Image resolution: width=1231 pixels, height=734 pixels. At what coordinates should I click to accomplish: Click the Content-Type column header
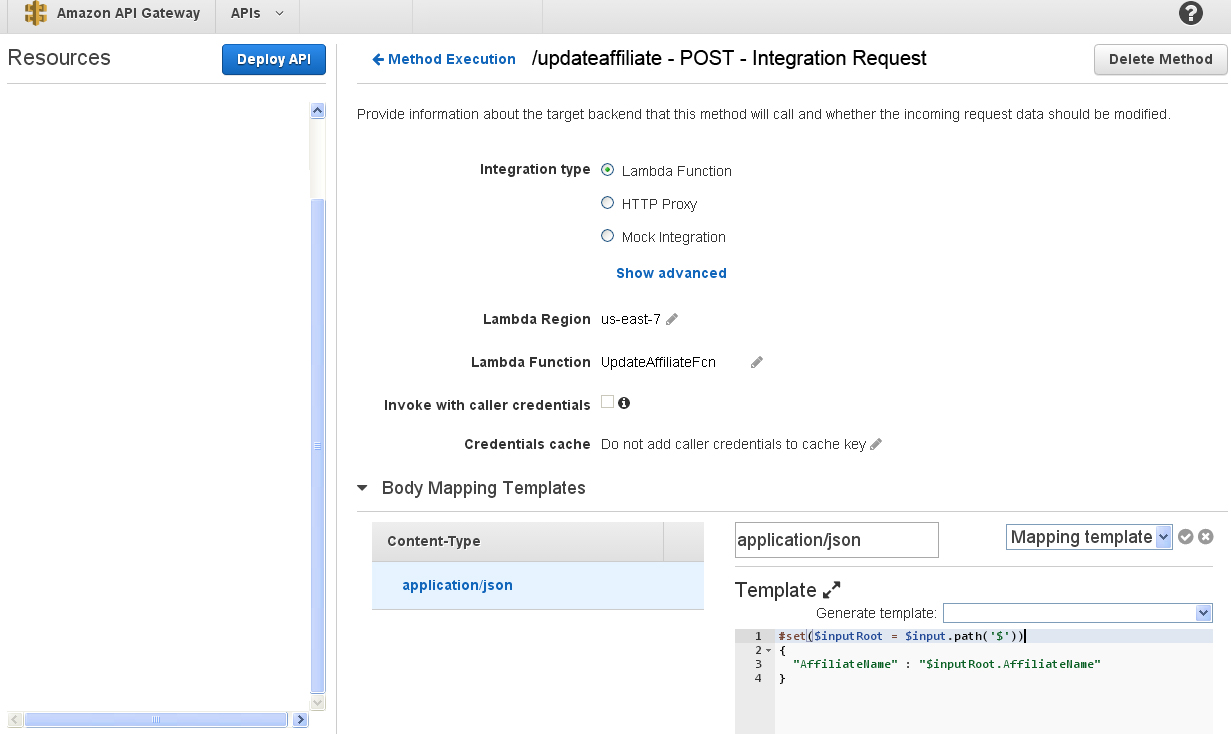(517, 541)
